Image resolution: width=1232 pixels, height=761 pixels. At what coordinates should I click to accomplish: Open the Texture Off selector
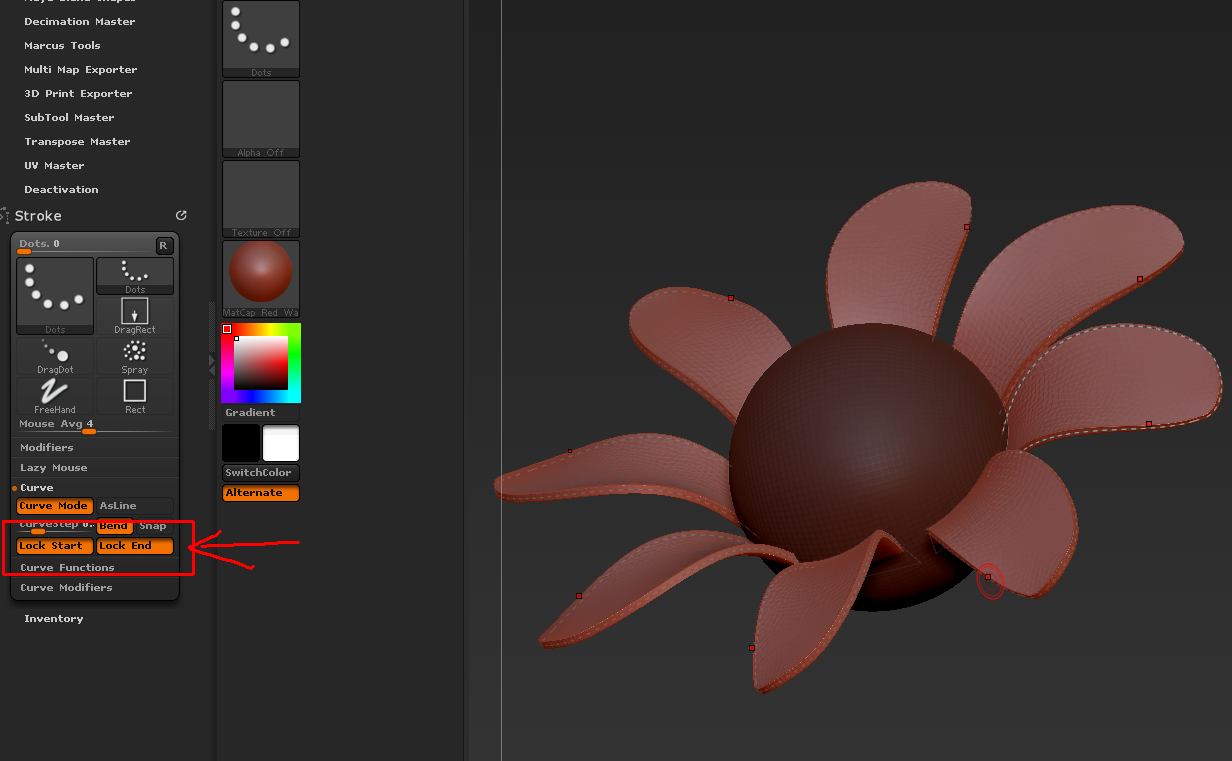[260, 198]
